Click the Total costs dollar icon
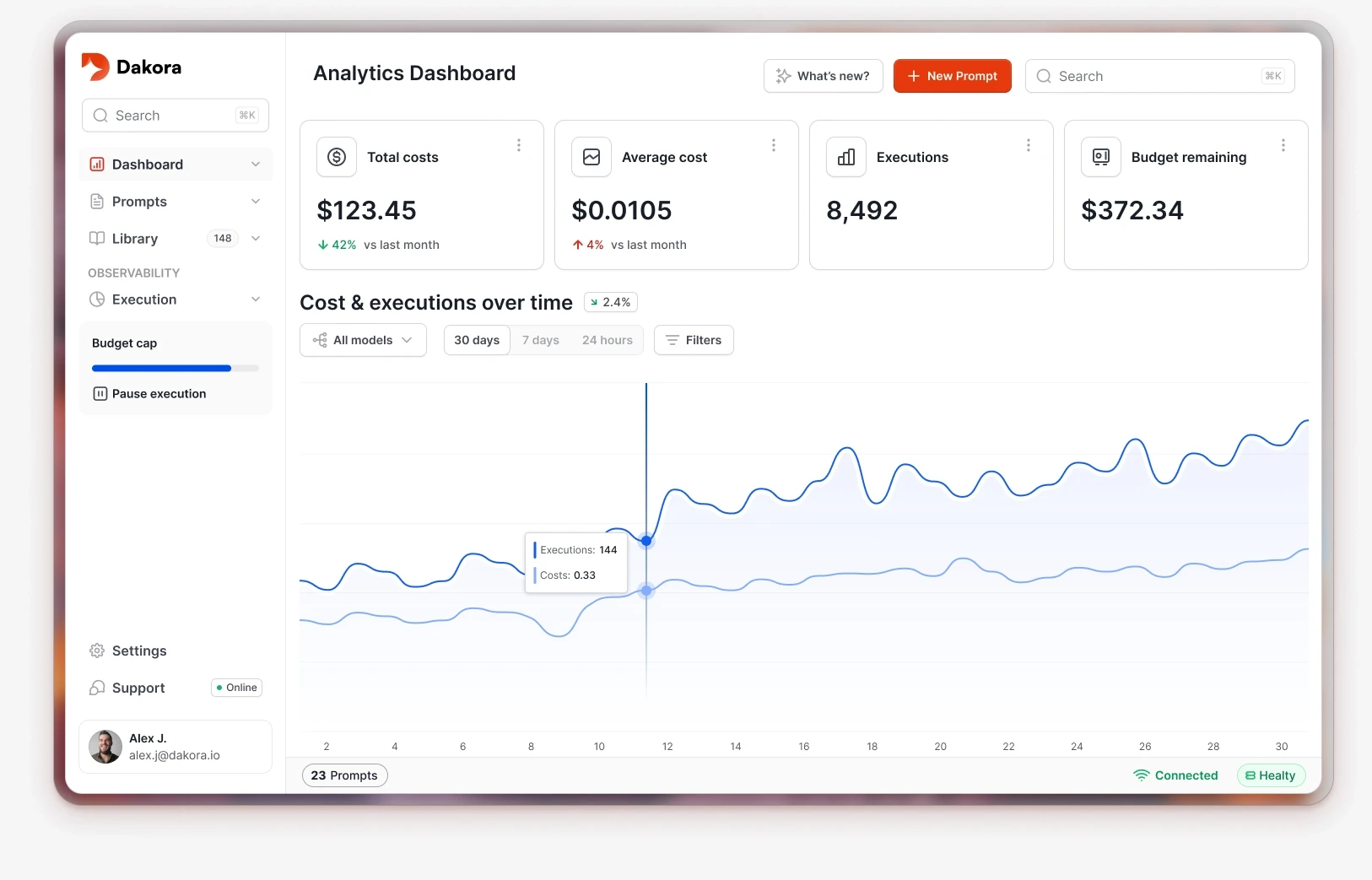The height and width of the screenshot is (880, 1372). [336, 157]
